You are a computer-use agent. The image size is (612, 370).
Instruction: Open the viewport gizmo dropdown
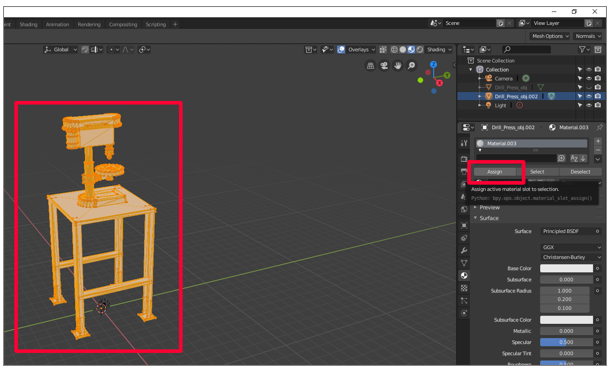tap(326, 50)
